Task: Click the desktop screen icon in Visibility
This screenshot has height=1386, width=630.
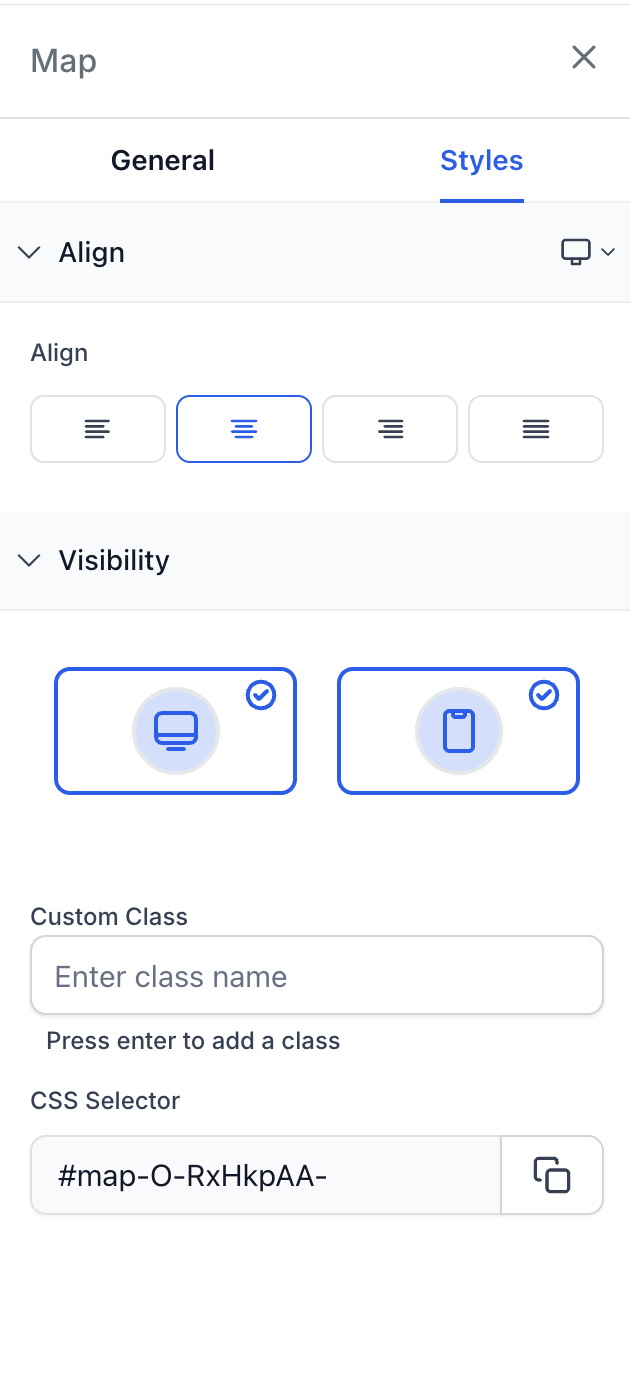Action: coord(176,731)
